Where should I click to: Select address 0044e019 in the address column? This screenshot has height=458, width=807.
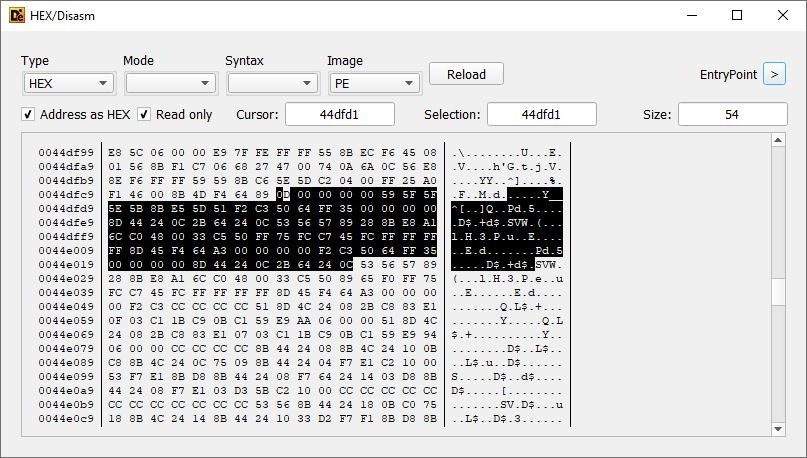click(66, 265)
